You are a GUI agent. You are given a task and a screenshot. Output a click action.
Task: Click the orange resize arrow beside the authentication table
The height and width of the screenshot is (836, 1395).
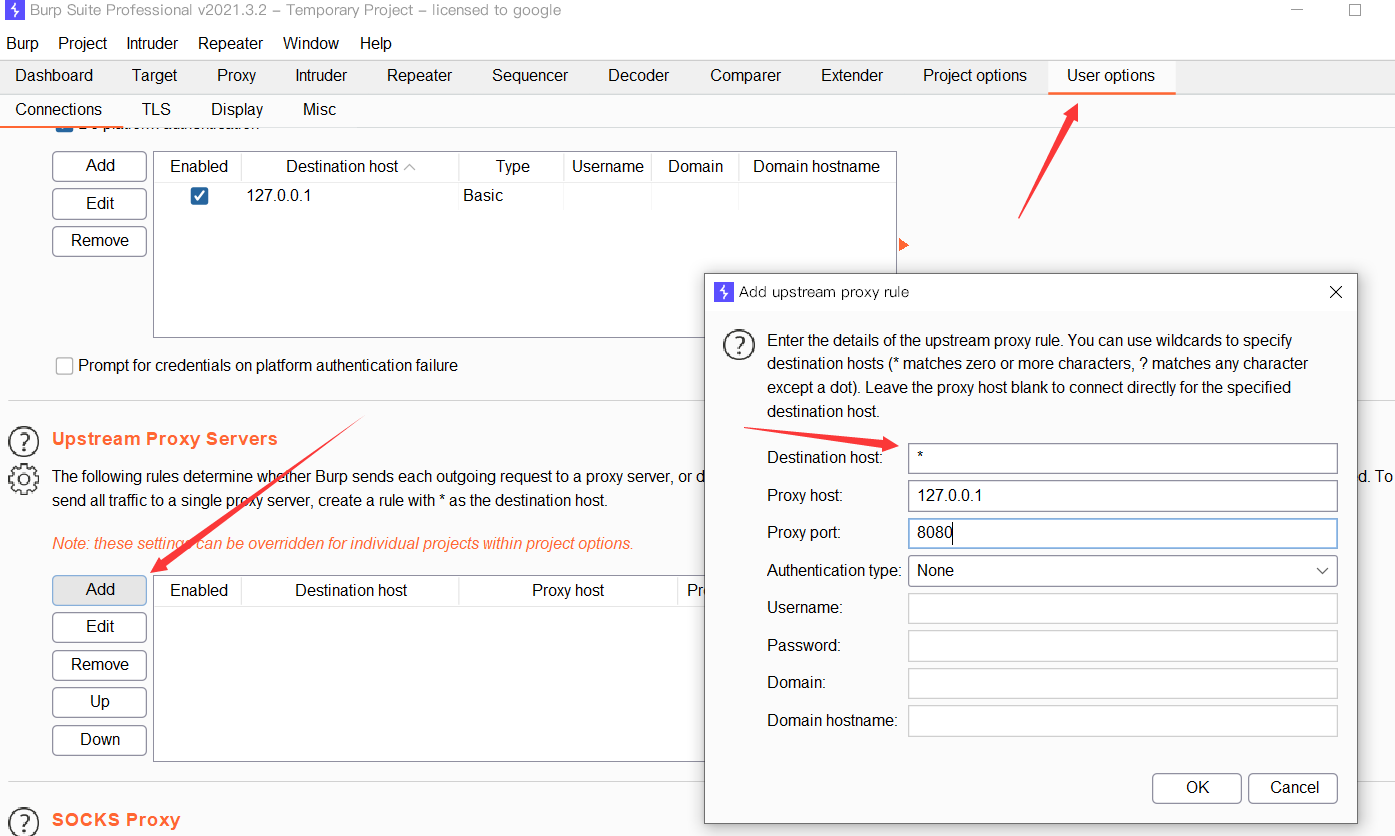[x=903, y=245]
